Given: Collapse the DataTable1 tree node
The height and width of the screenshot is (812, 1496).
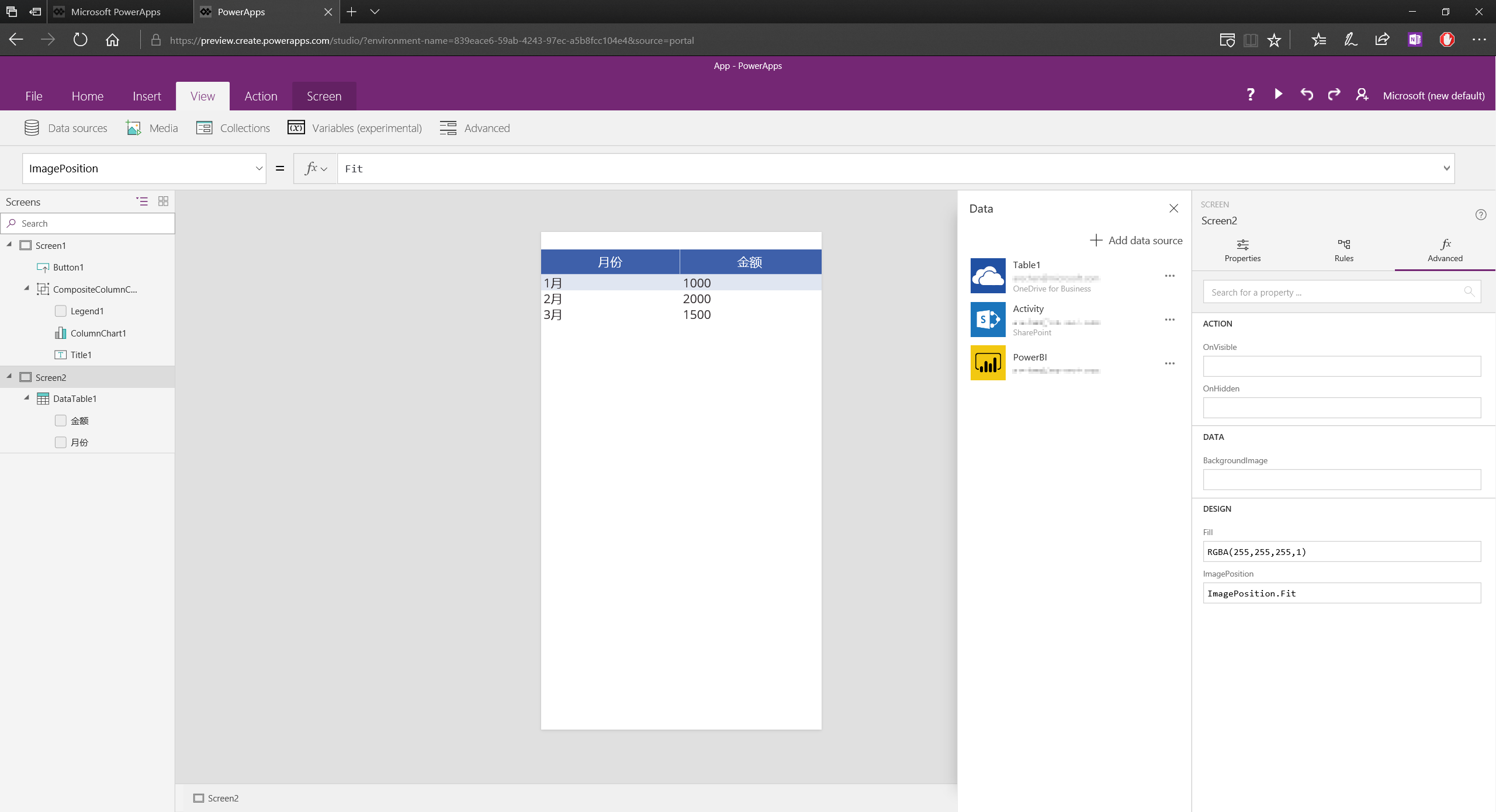Looking at the screenshot, I should pyautogui.click(x=27, y=398).
